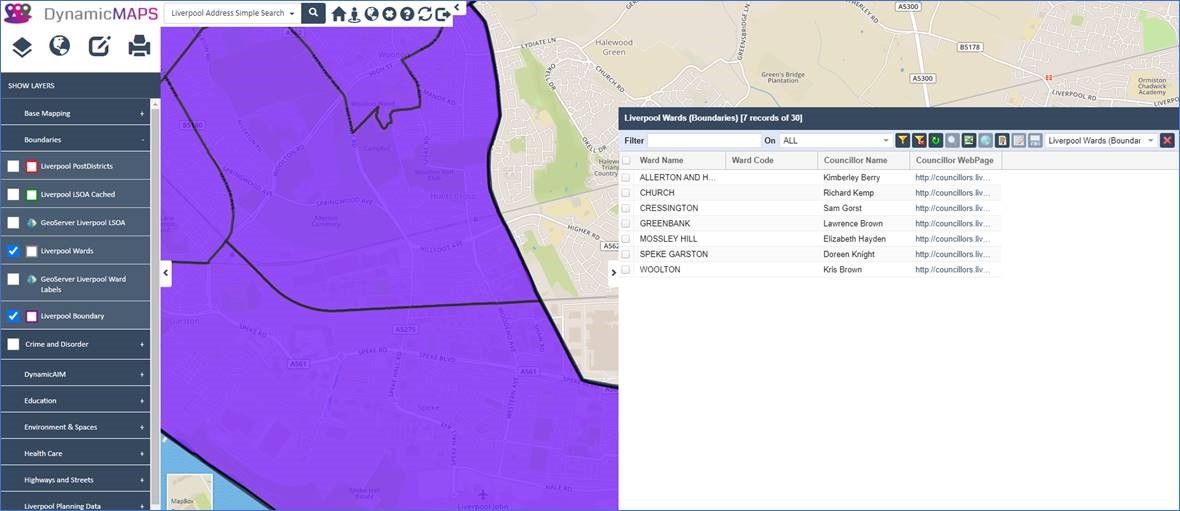
Task: Click the green refresh records icon
Action: 935,141
